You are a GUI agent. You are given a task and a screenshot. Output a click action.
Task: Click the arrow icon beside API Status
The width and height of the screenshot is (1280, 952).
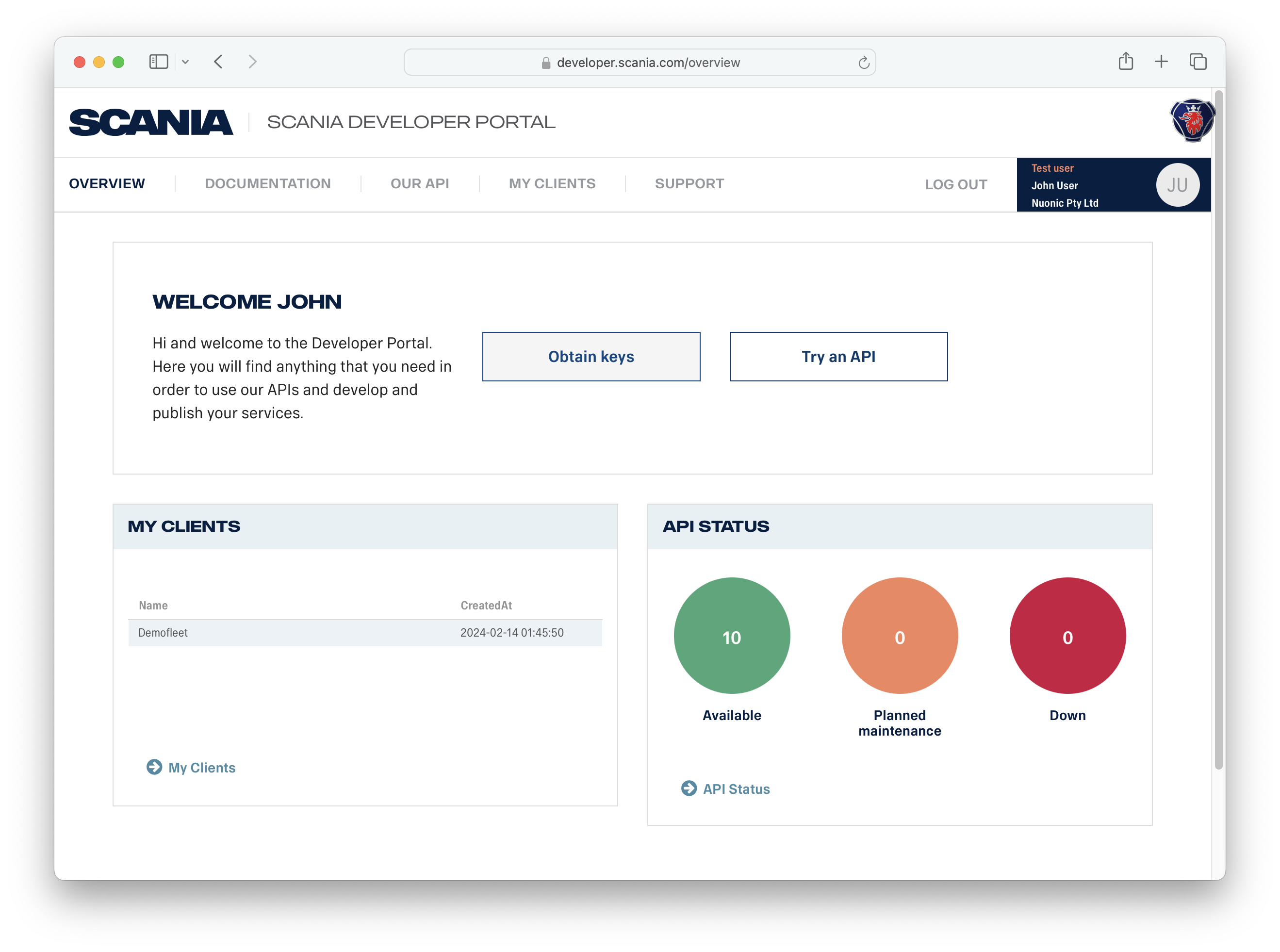click(689, 788)
